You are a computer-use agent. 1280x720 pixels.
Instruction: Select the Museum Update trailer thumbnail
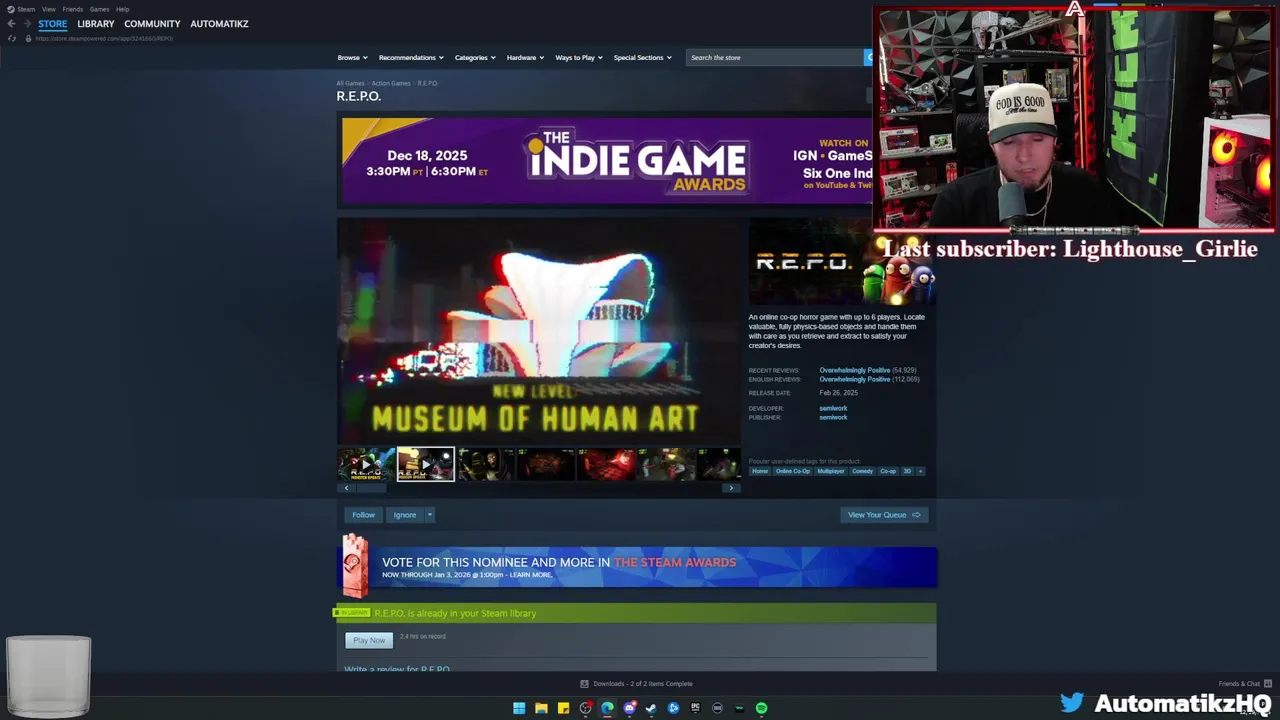tap(426, 464)
